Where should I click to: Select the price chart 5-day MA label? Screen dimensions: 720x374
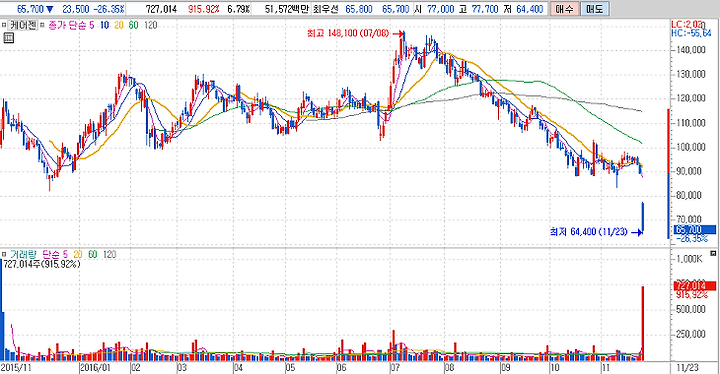coord(91,25)
